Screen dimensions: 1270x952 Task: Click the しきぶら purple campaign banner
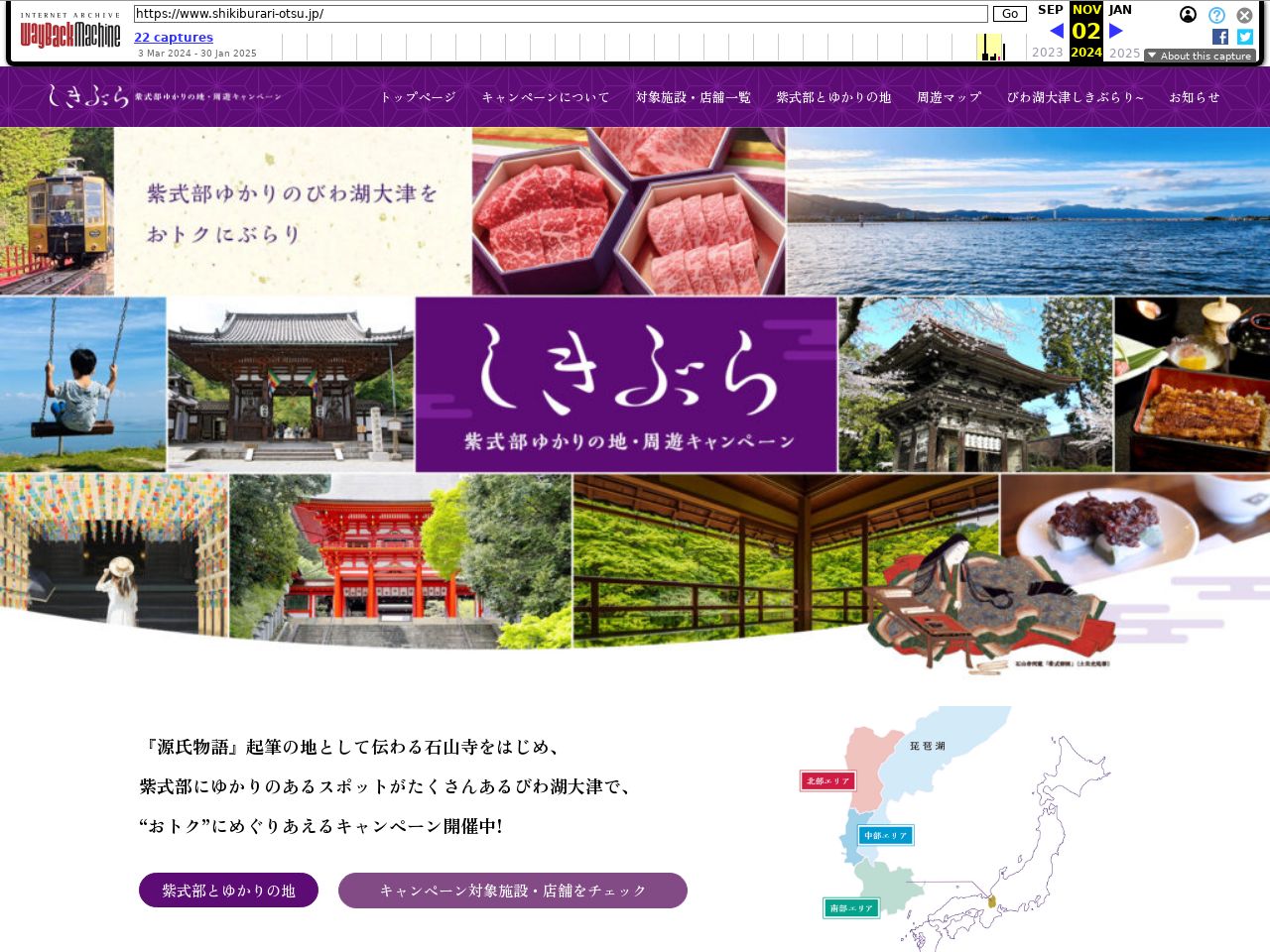pyautogui.click(x=626, y=385)
